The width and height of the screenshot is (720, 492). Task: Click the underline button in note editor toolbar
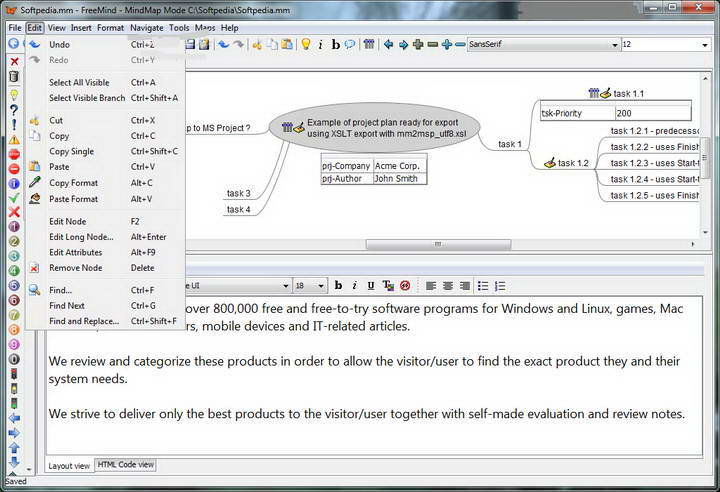click(371, 286)
